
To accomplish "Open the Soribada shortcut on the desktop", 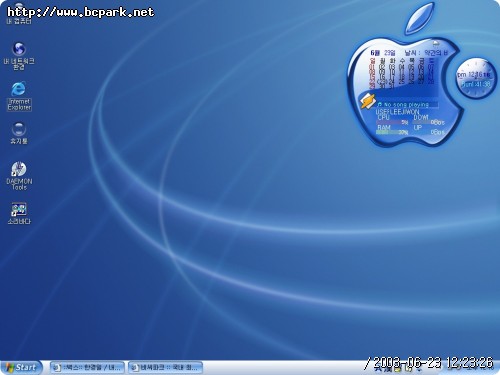I will (x=19, y=213).
